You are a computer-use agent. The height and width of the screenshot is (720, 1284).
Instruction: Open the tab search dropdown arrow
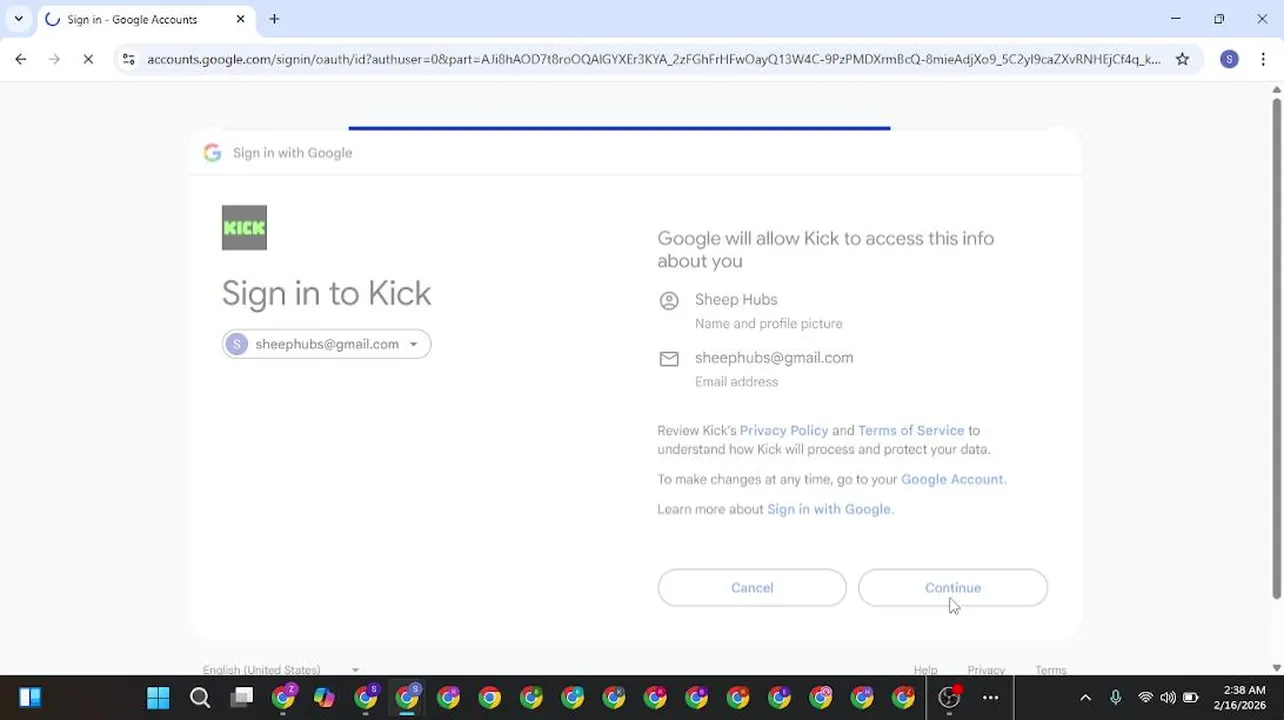click(x=18, y=19)
